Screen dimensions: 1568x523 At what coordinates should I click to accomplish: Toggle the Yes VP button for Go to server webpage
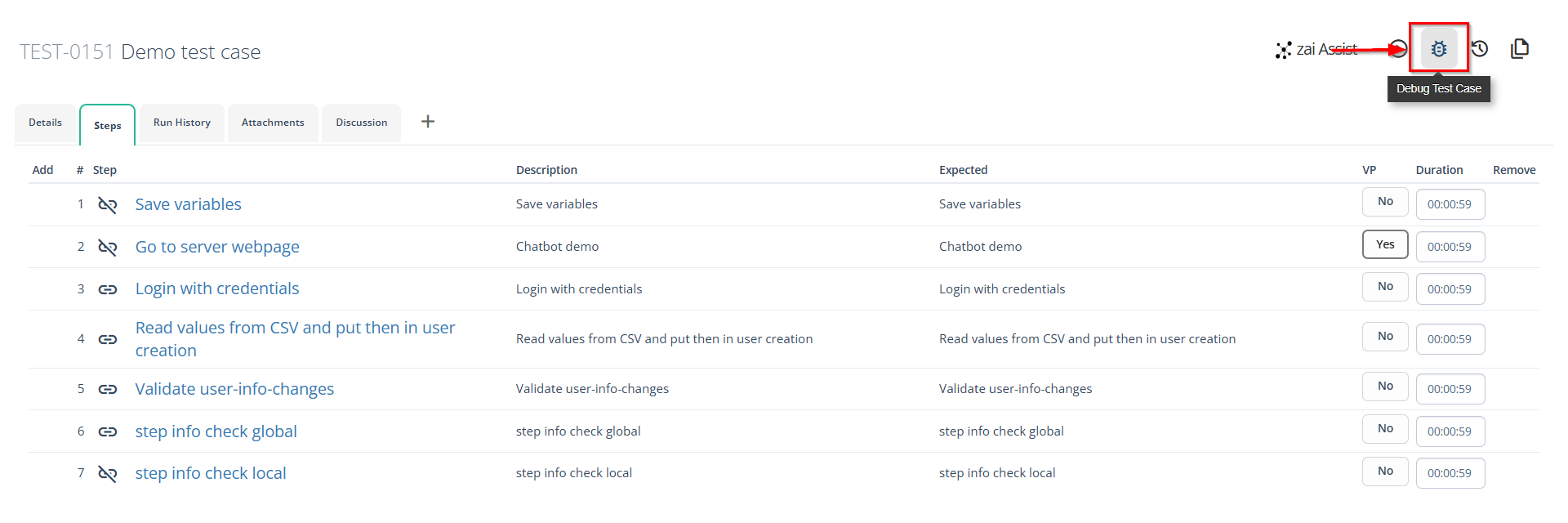tap(1384, 244)
